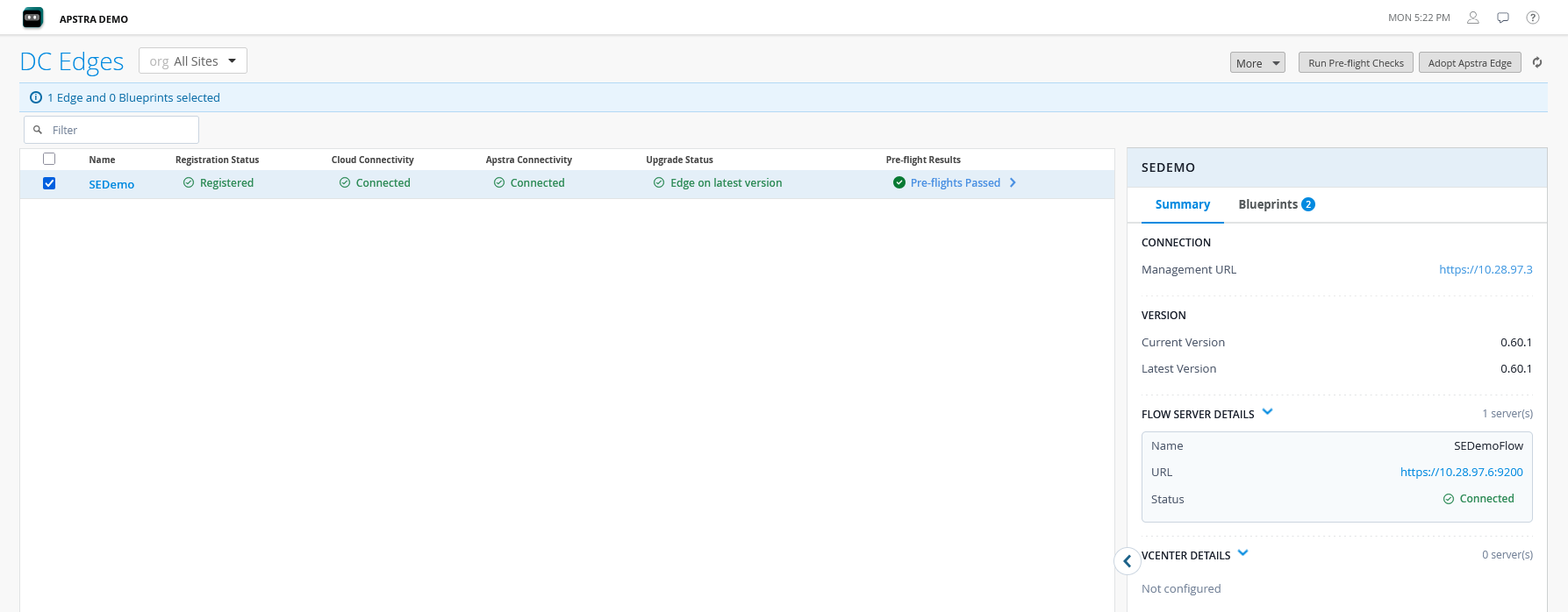Click the Name column header
1568x612 pixels.
[102, 160]
